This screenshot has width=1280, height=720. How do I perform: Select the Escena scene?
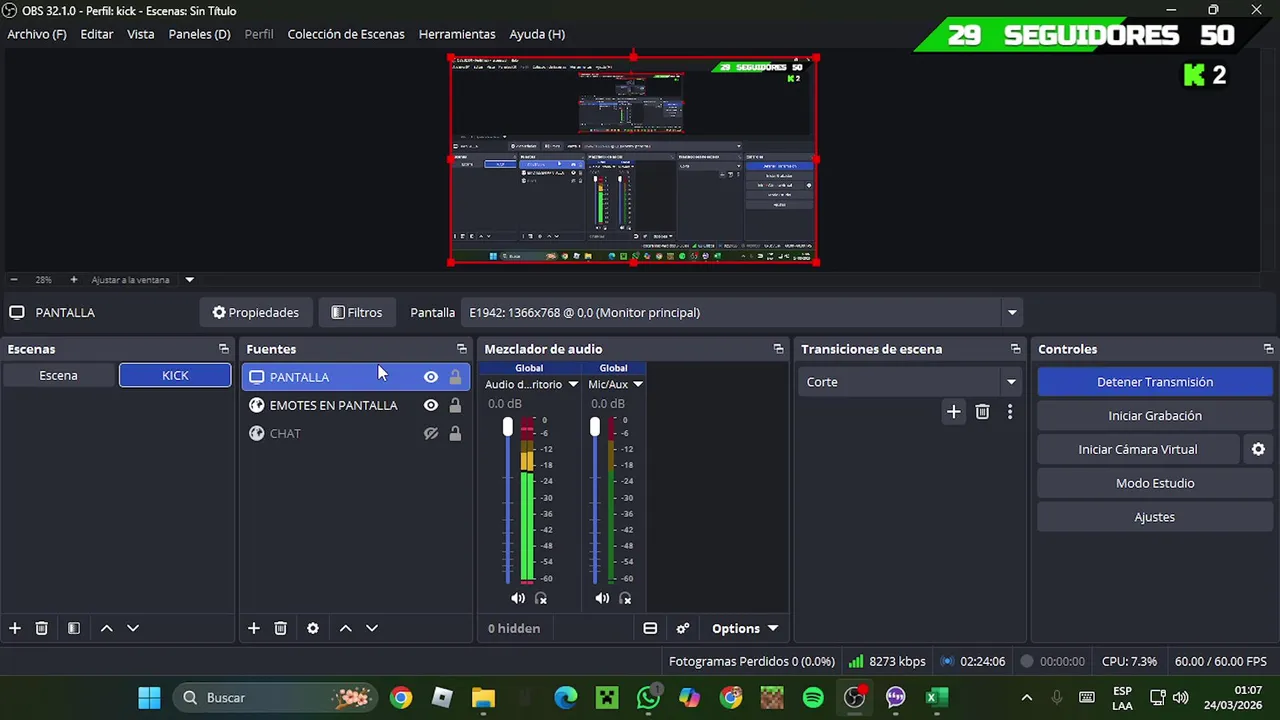58,376
